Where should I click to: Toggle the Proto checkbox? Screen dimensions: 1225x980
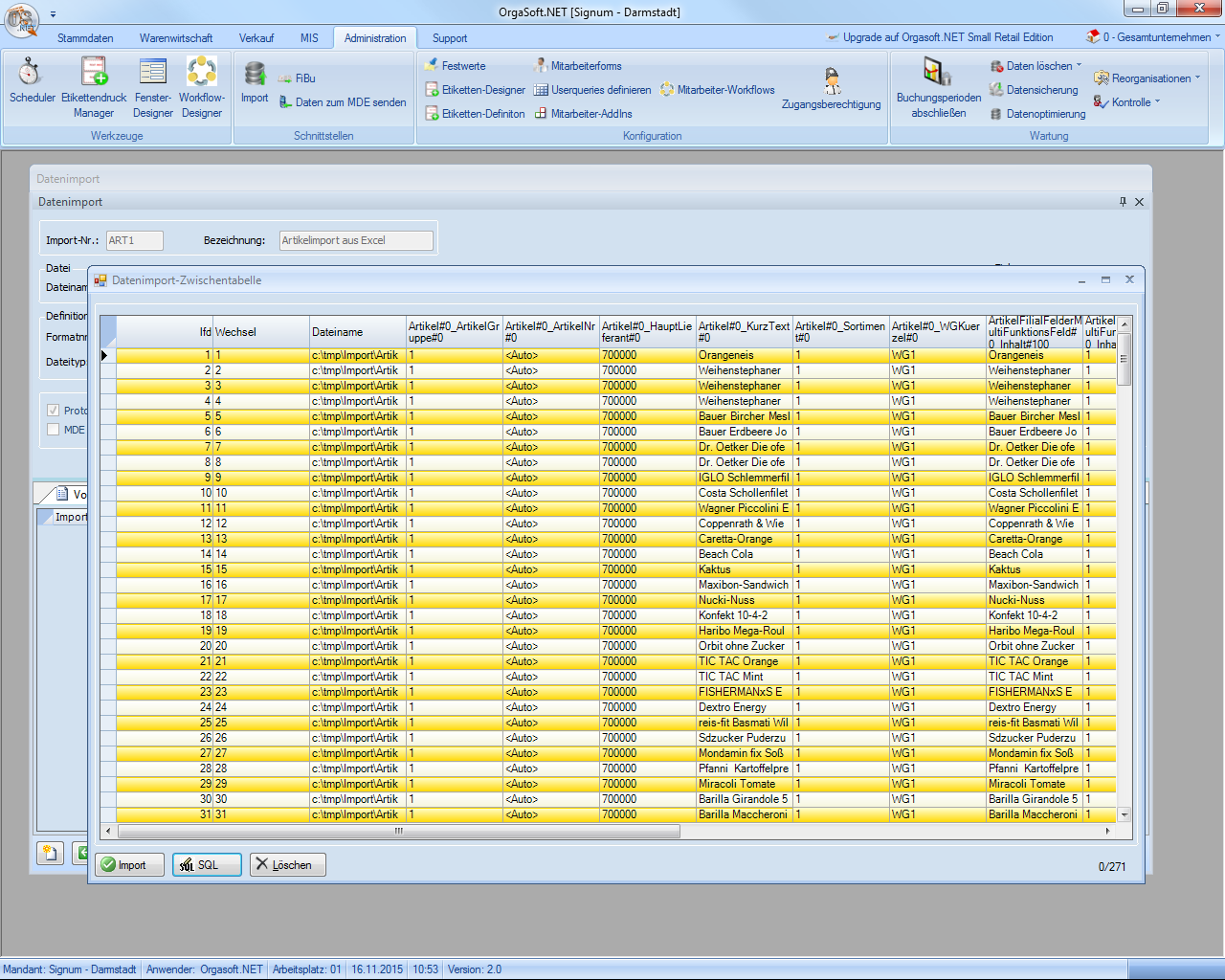(54, 411)
